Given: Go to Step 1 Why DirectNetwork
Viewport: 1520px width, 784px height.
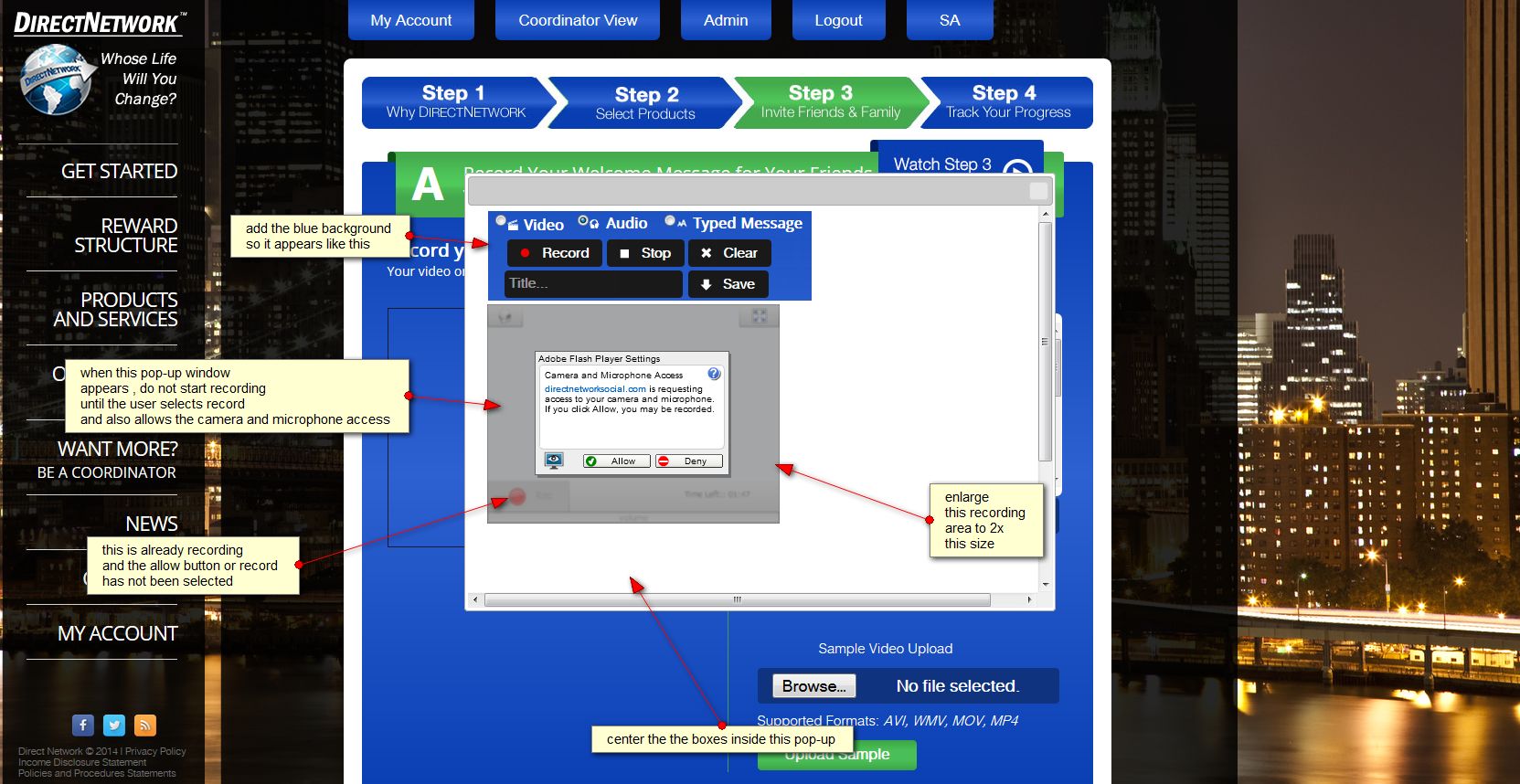Looking at the screenshot, I should [x=455, y=102].
